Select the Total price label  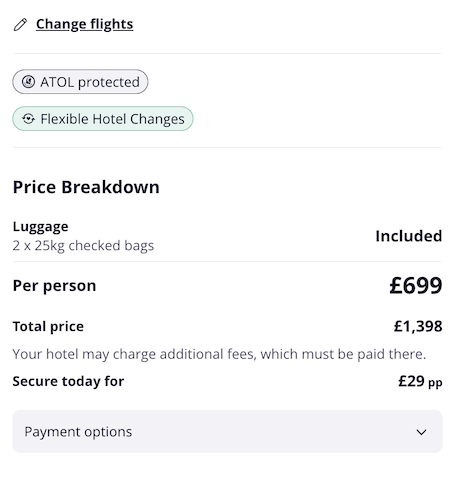[48, 326]
